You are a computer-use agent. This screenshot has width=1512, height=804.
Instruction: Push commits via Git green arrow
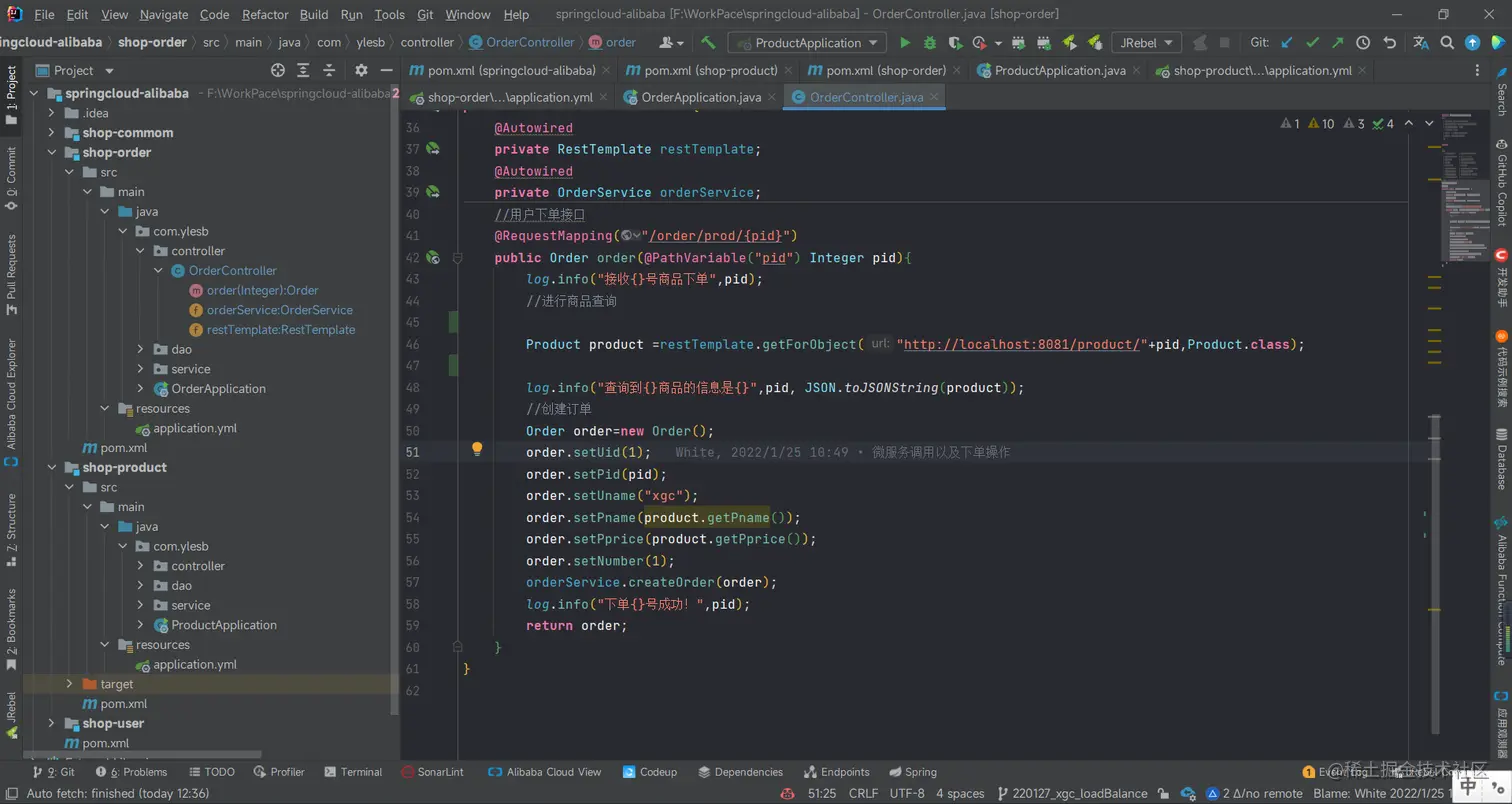pyautogui.click(x=1337, y=43)
